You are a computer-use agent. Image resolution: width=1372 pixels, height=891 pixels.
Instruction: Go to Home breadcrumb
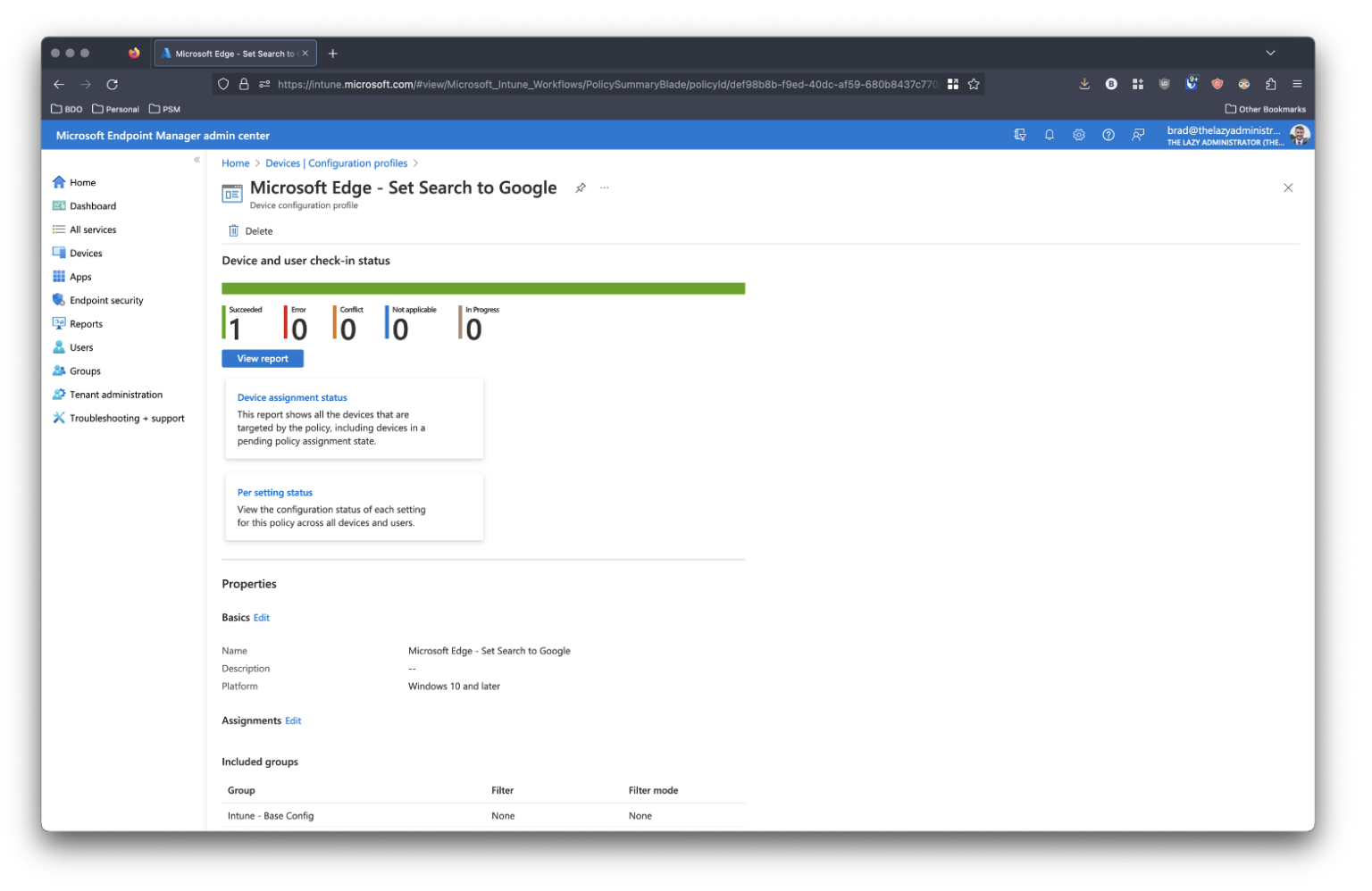[x=236, y=163]
